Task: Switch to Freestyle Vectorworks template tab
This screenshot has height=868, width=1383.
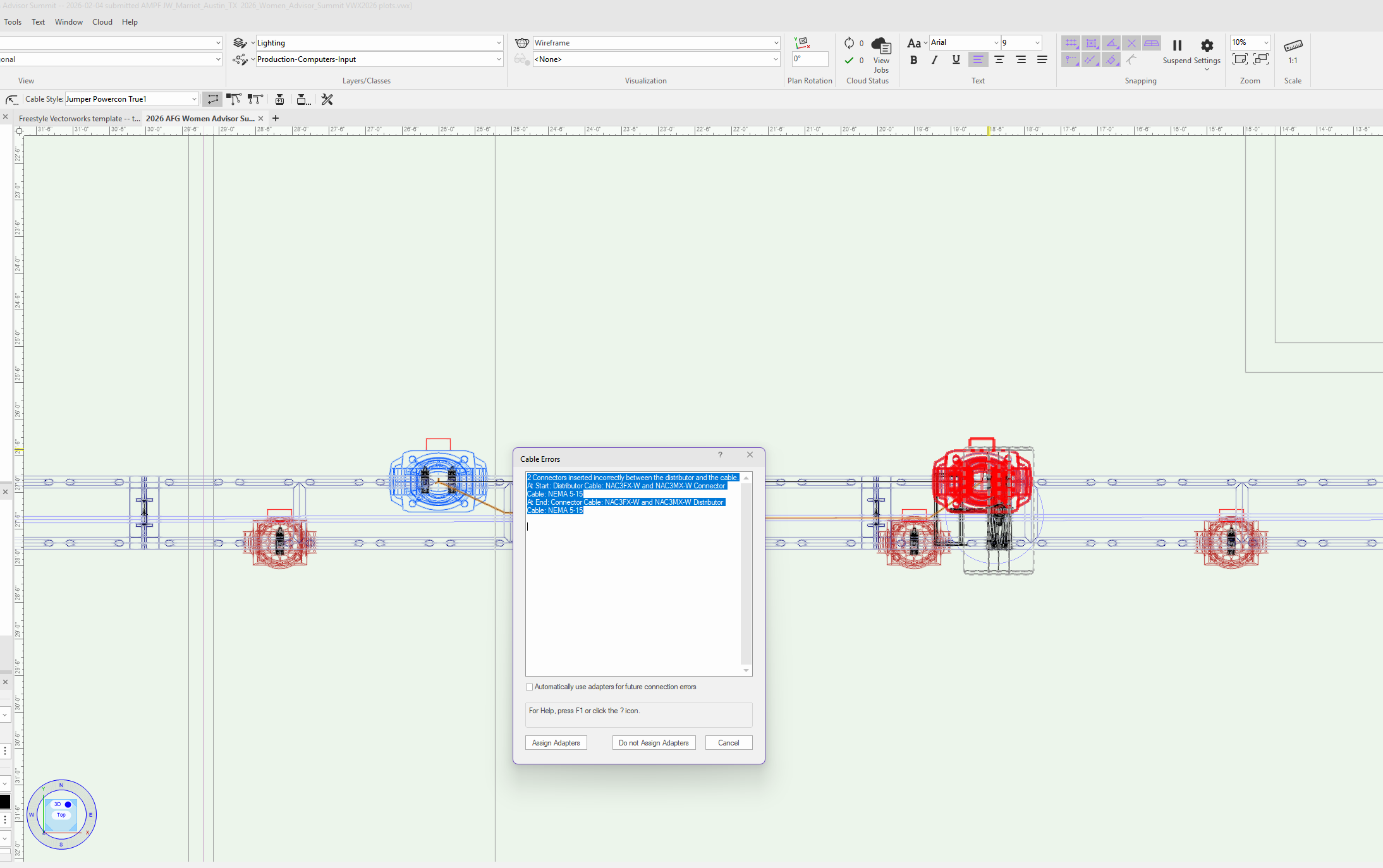Action: pyautogui.click(x=79, y=119)
